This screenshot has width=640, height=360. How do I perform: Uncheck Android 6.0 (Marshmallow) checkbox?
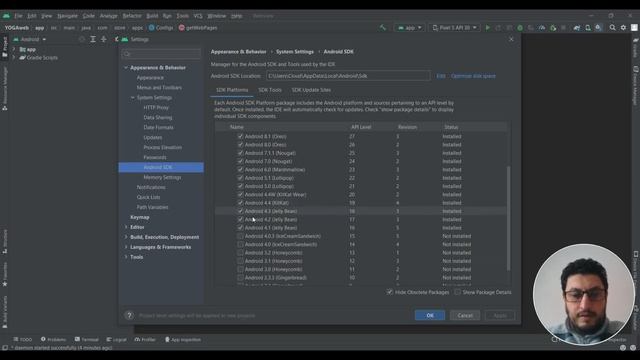coord(240,169)
